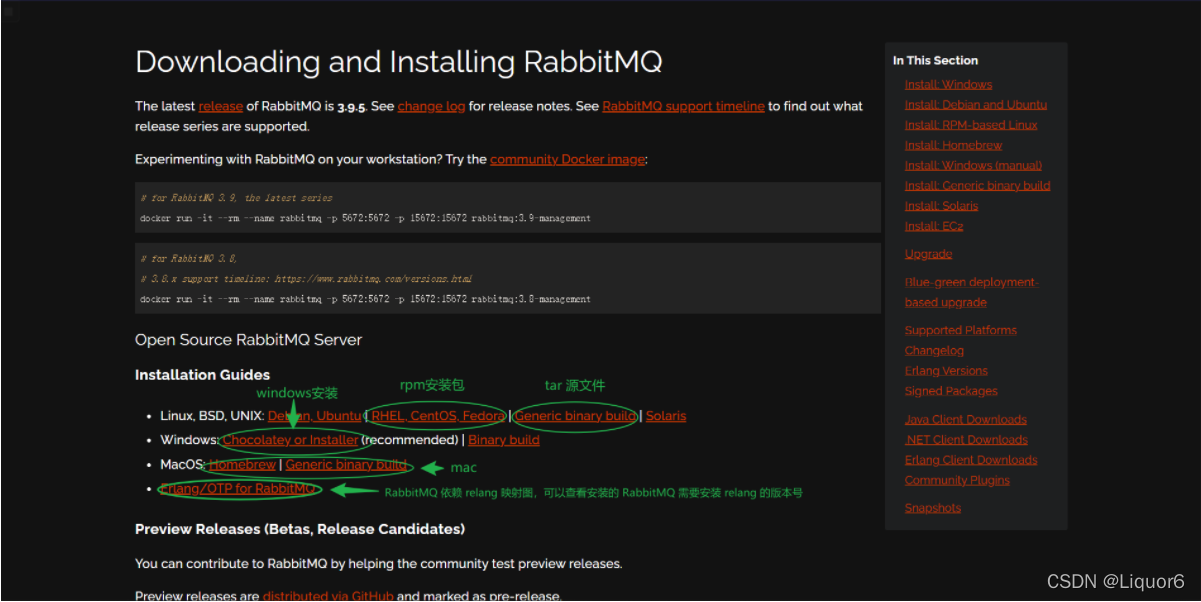1201x602 pixels.
Task: Go to "Install: Generic binary build" in sidebar
Action: click(x=977, y=185)
